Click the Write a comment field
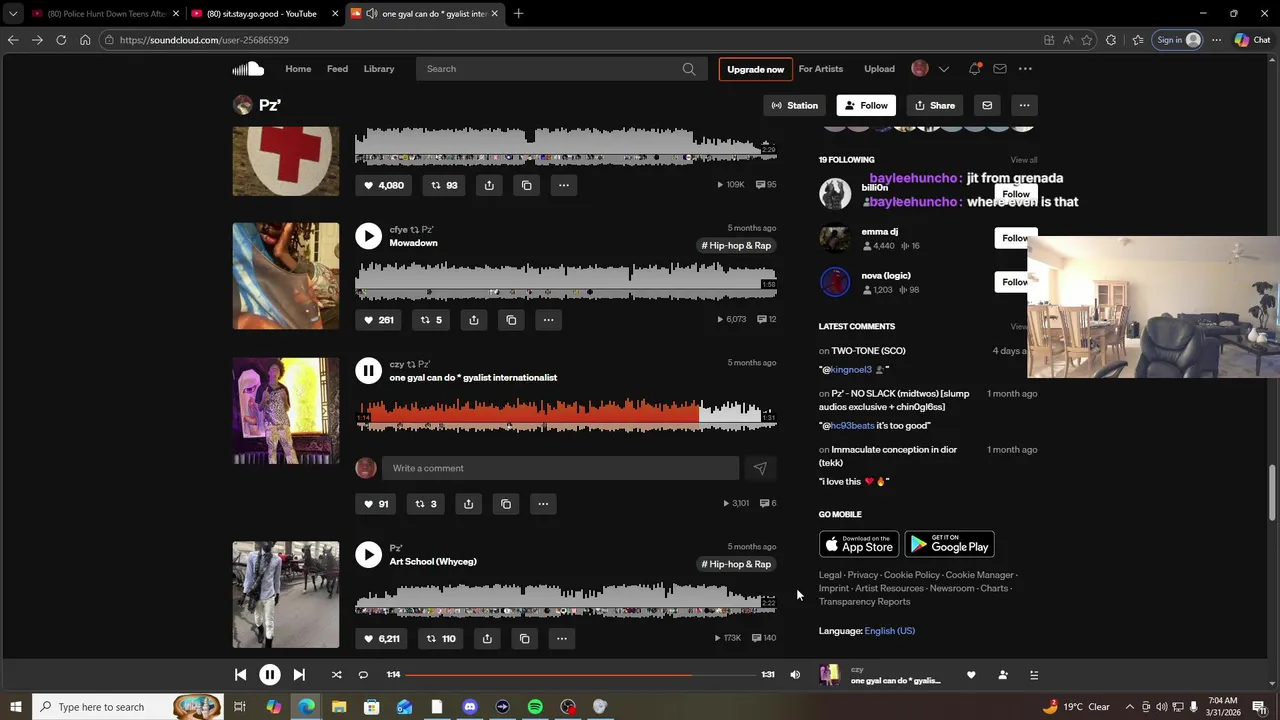 coord(560,468)
